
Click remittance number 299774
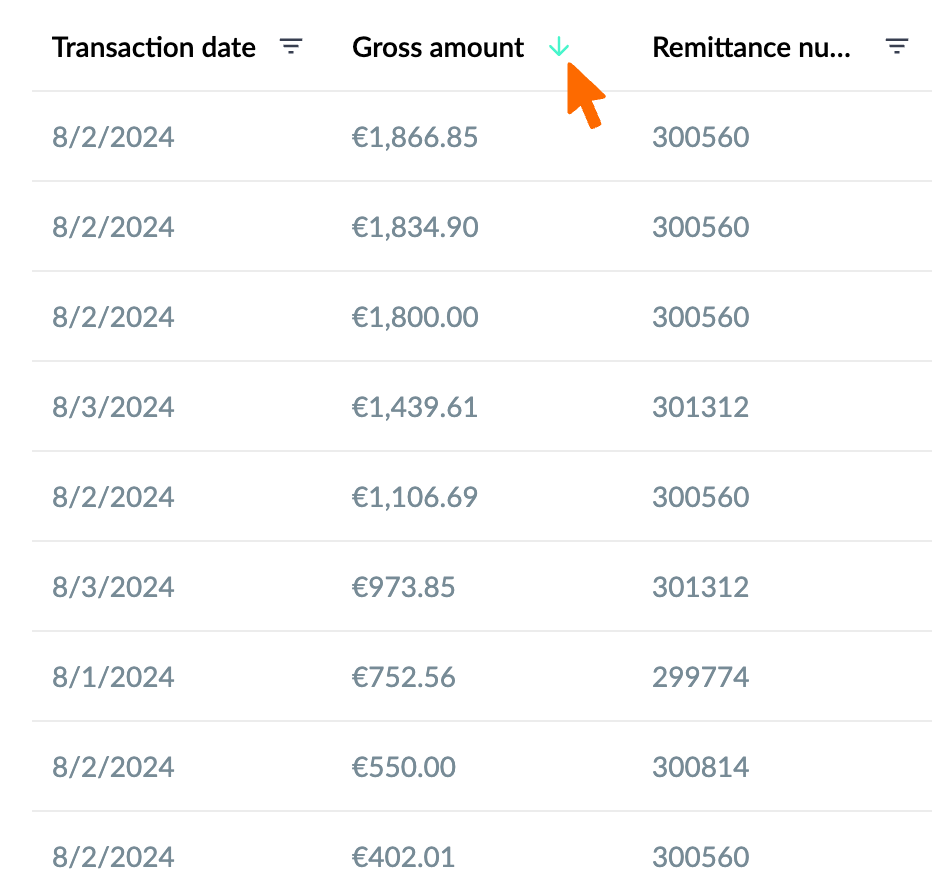[701, 677]
